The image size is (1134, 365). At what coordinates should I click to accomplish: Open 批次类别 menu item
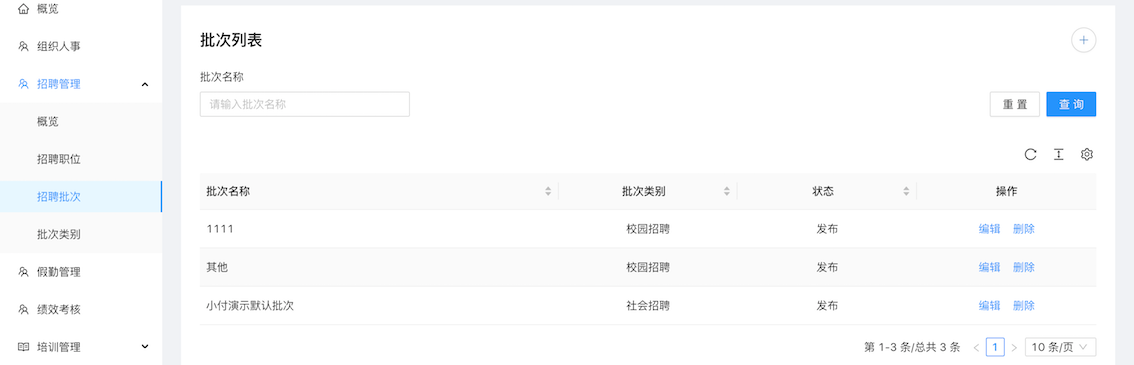coord(81,234)
